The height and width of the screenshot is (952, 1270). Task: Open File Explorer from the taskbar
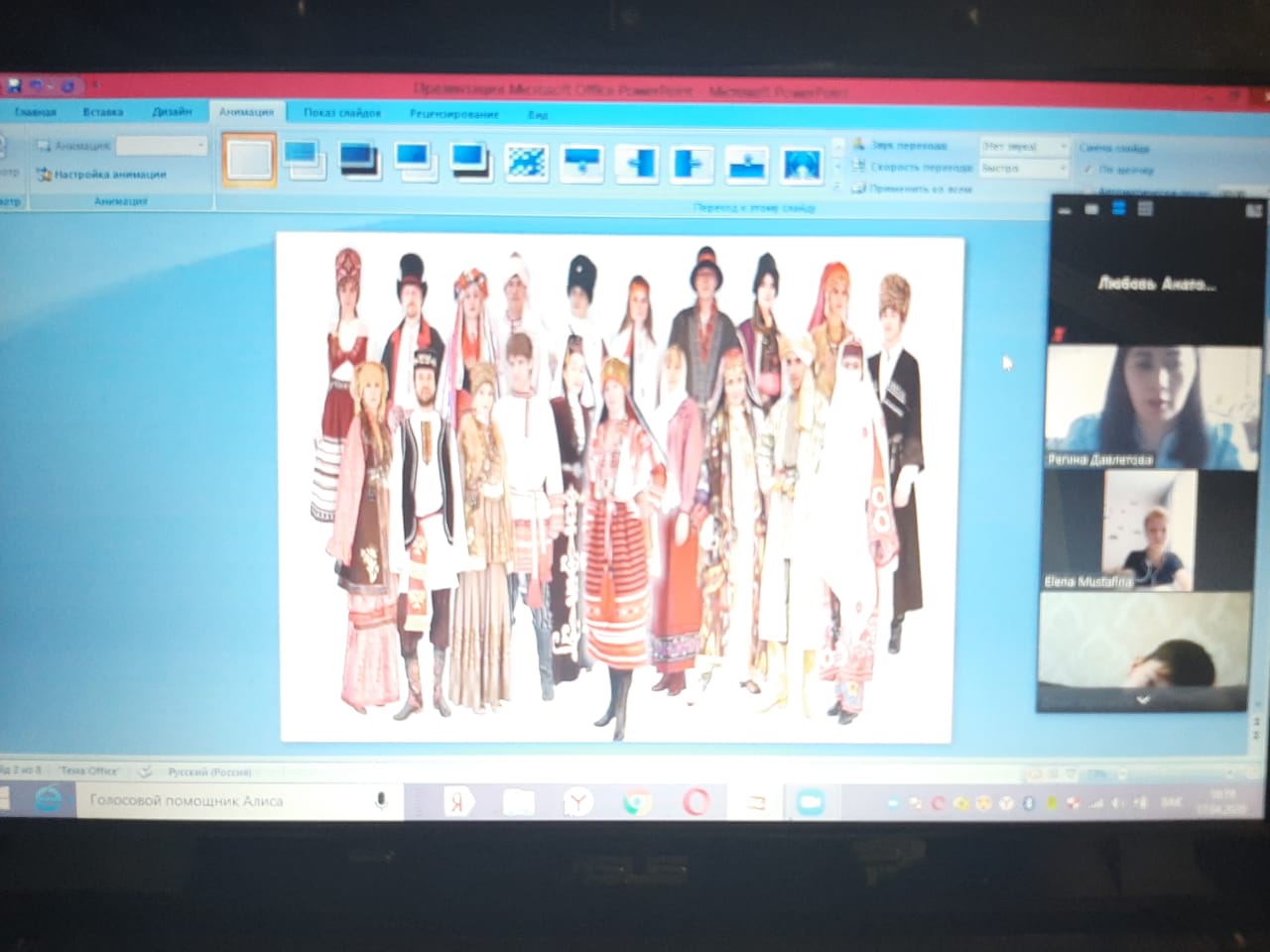pos(518,802)
